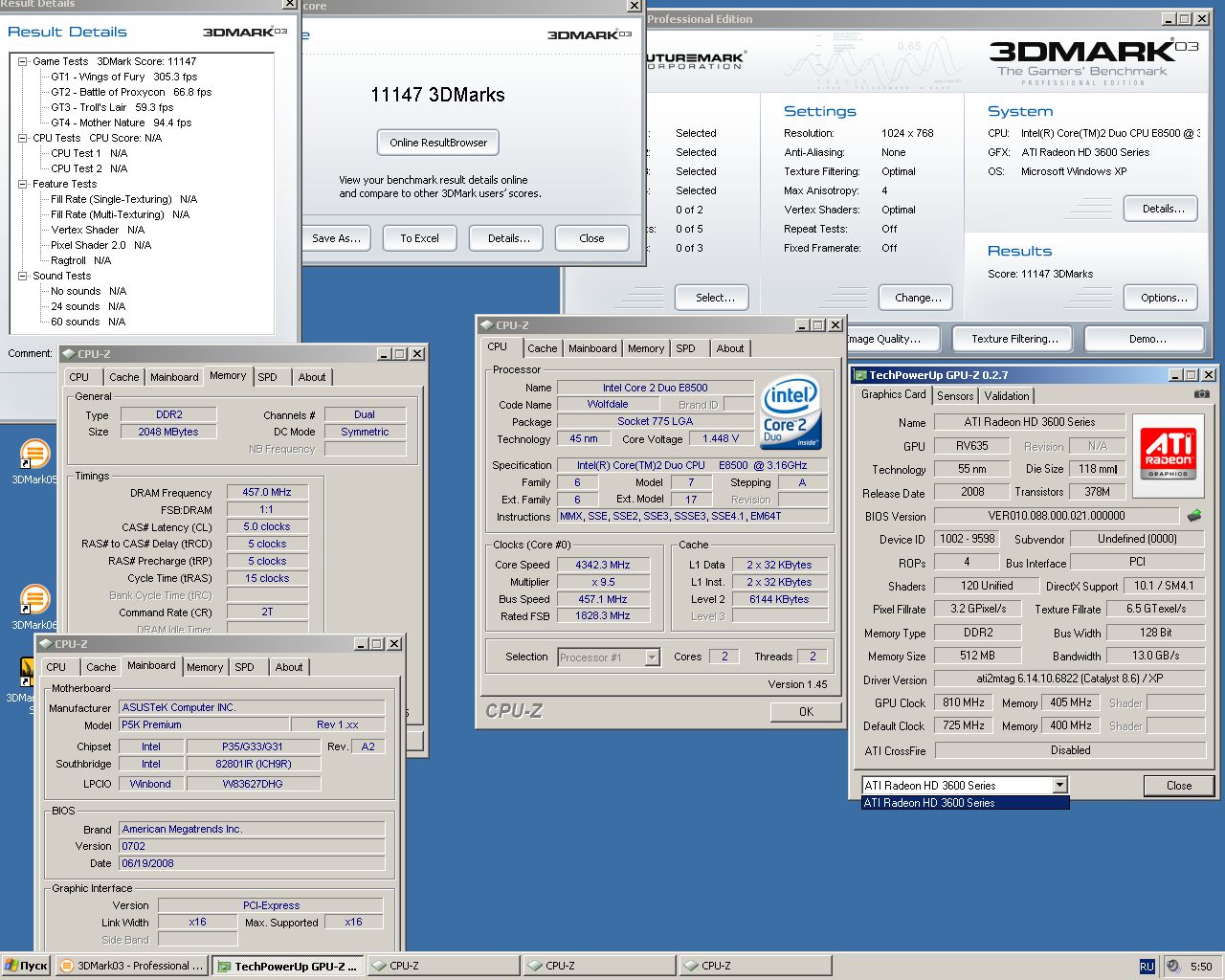Open the GPU-Z graphics card dropdown
The width and height of the screenshot is (1225, 980).
(x=1059, y=786)
